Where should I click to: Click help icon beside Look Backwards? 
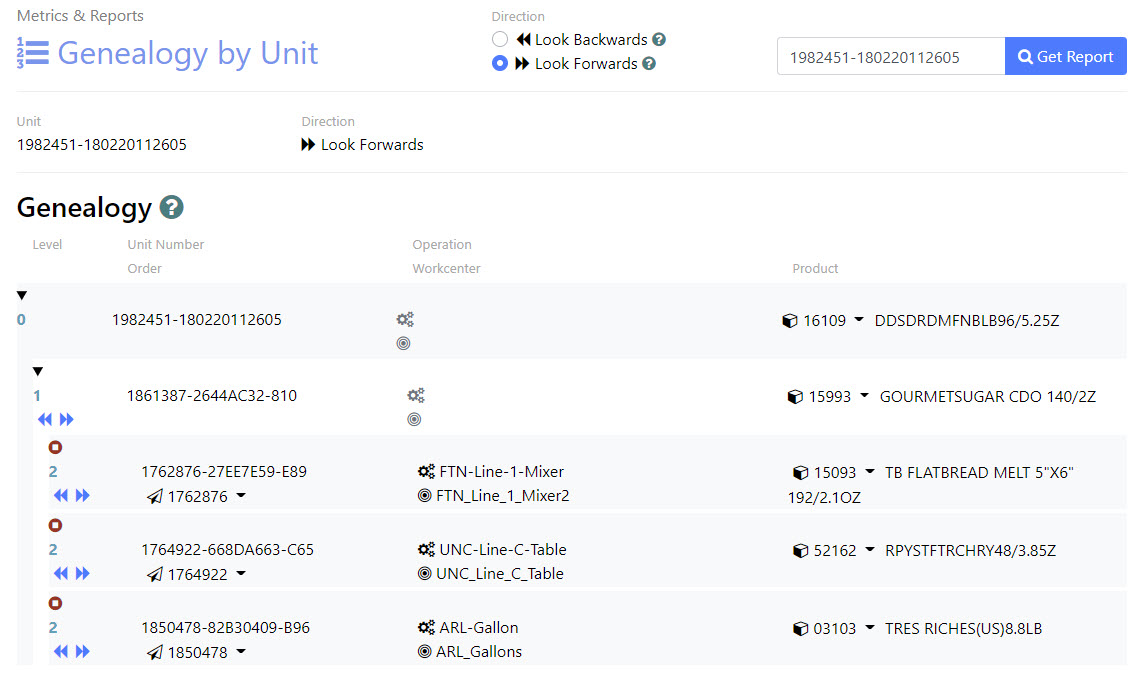659,40
